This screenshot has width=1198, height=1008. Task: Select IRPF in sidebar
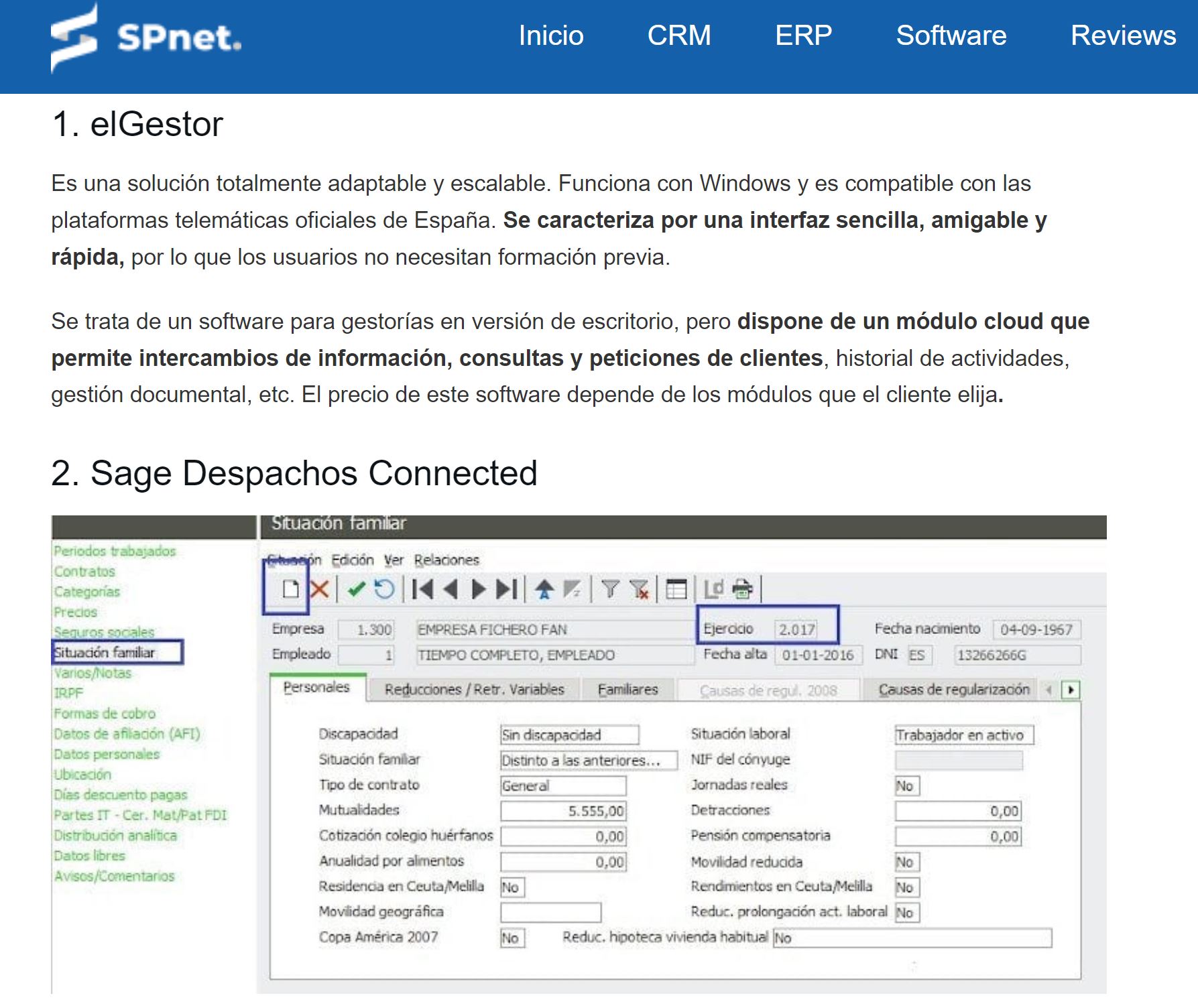click(68, 693)
